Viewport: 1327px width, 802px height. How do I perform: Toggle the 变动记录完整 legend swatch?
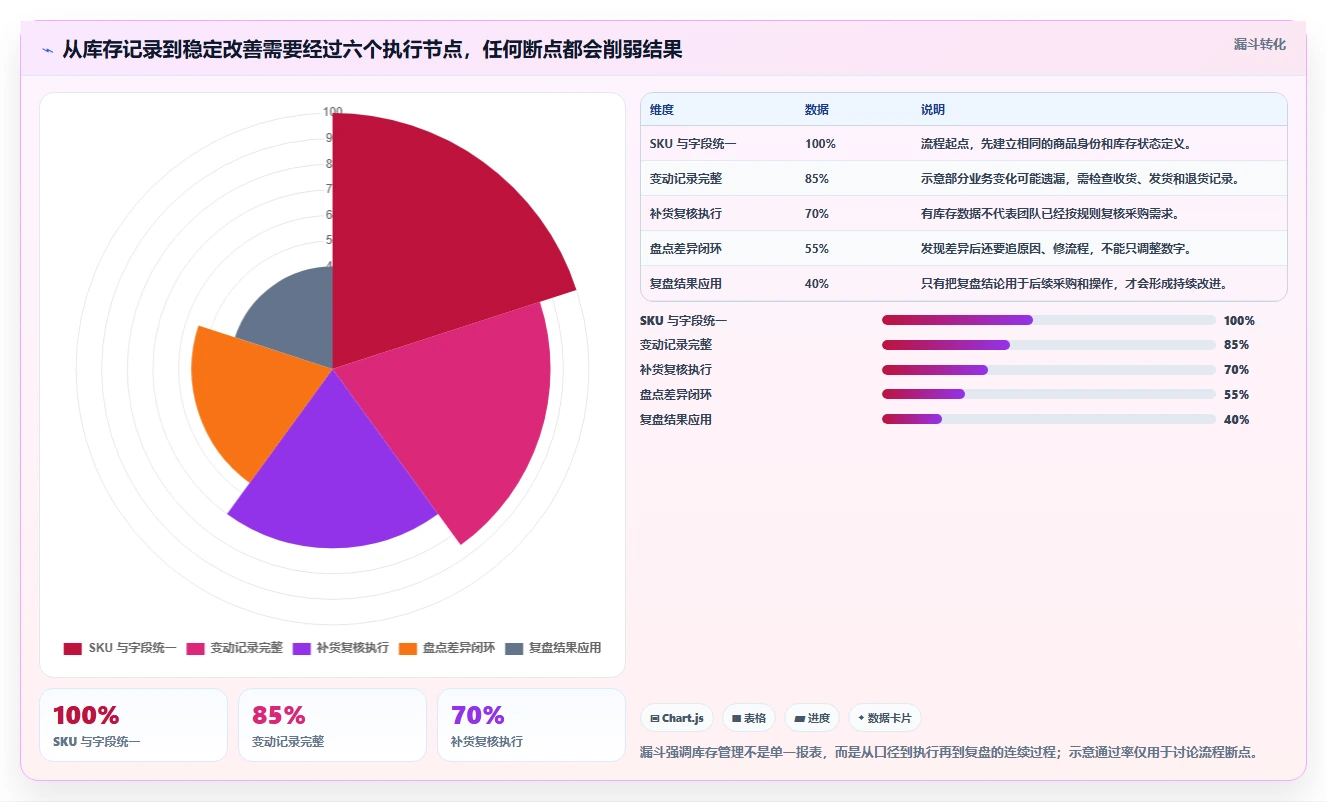pyautogui.click(x=194, y=648)
